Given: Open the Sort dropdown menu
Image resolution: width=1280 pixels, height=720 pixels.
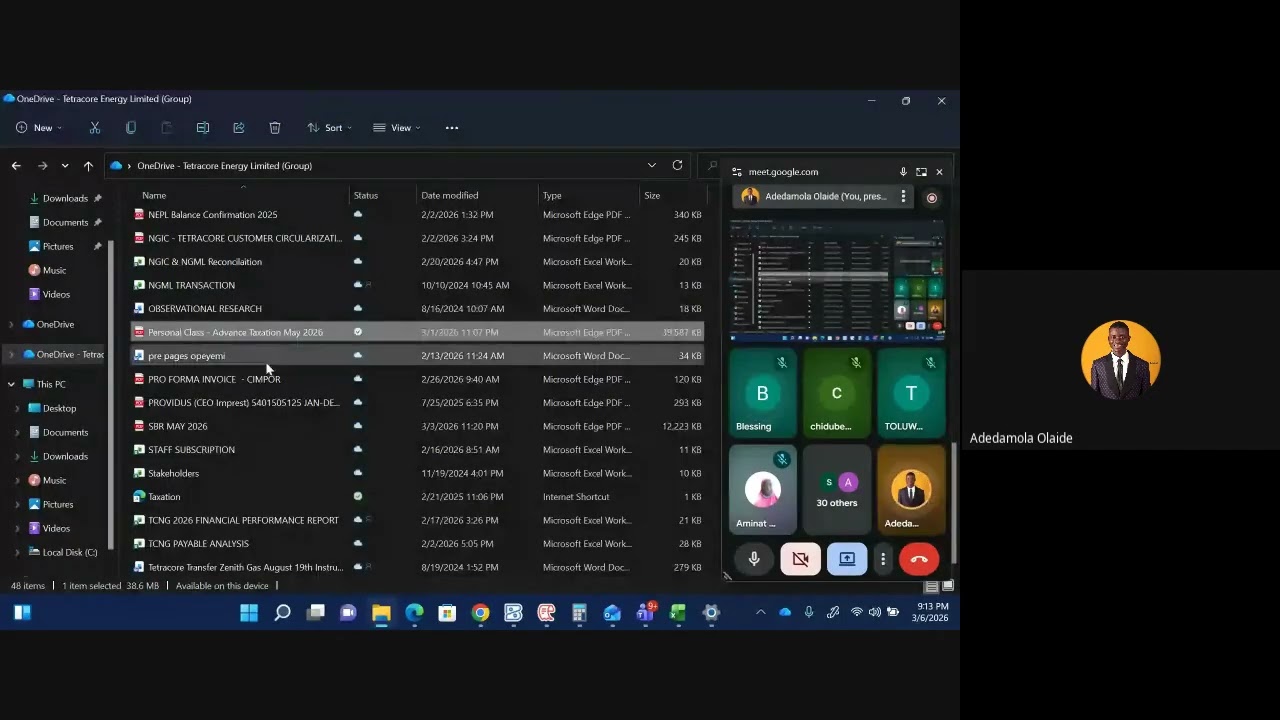Looking at the screenshot, I should 329,128.
